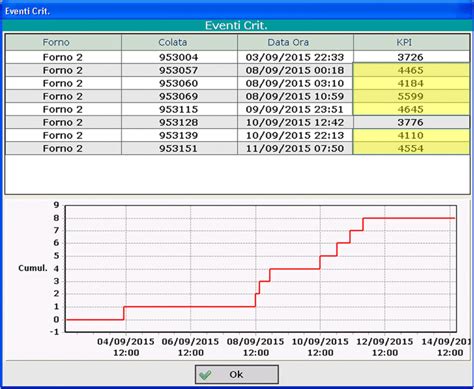The width and height of the screenshot is (474, 389).
Task: Select the yellow KPI cell 4465
Action: tap(411, 70)
